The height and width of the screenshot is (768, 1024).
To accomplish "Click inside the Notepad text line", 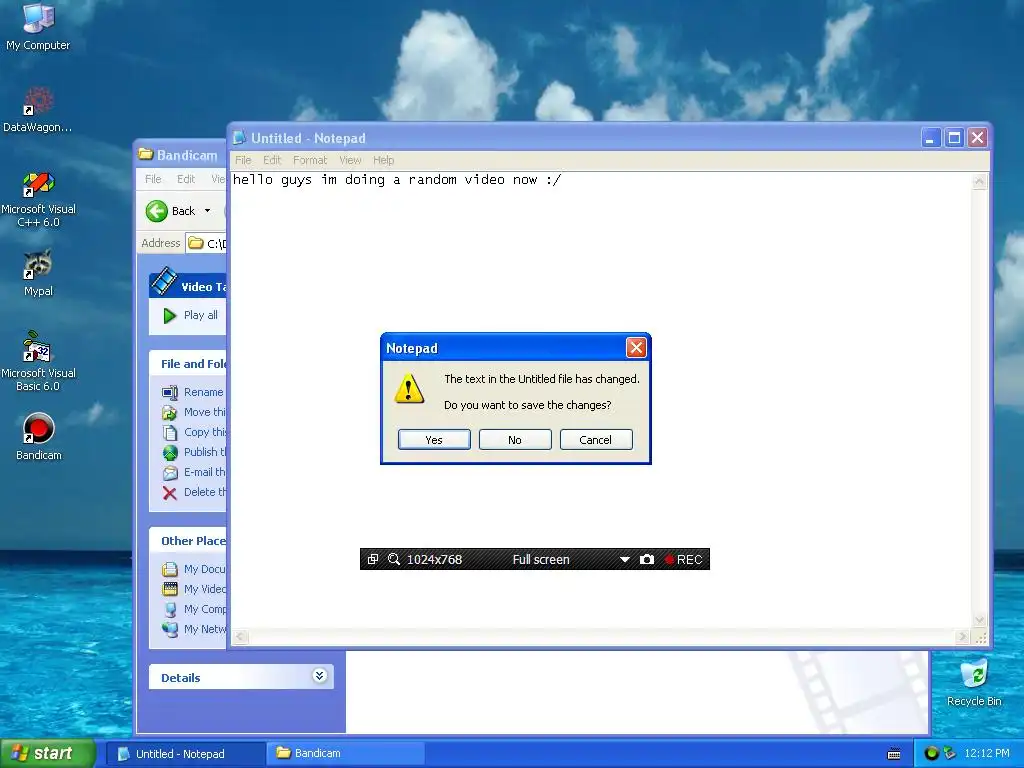I will 397,180.
